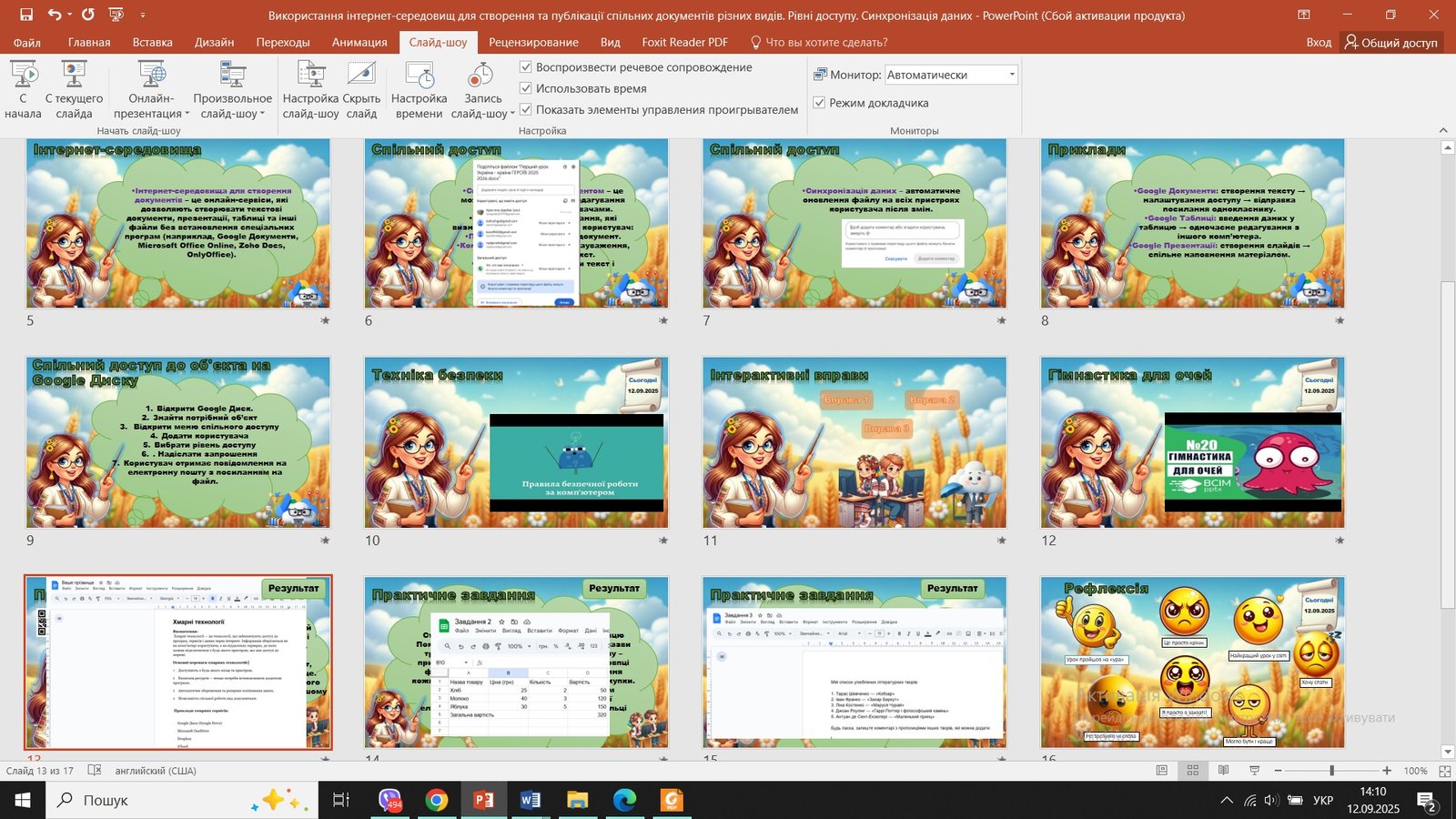This screenshot has width=1456, height=819.
Task: Launch Google Chrome from taskbar
Action: pos(437,800)
